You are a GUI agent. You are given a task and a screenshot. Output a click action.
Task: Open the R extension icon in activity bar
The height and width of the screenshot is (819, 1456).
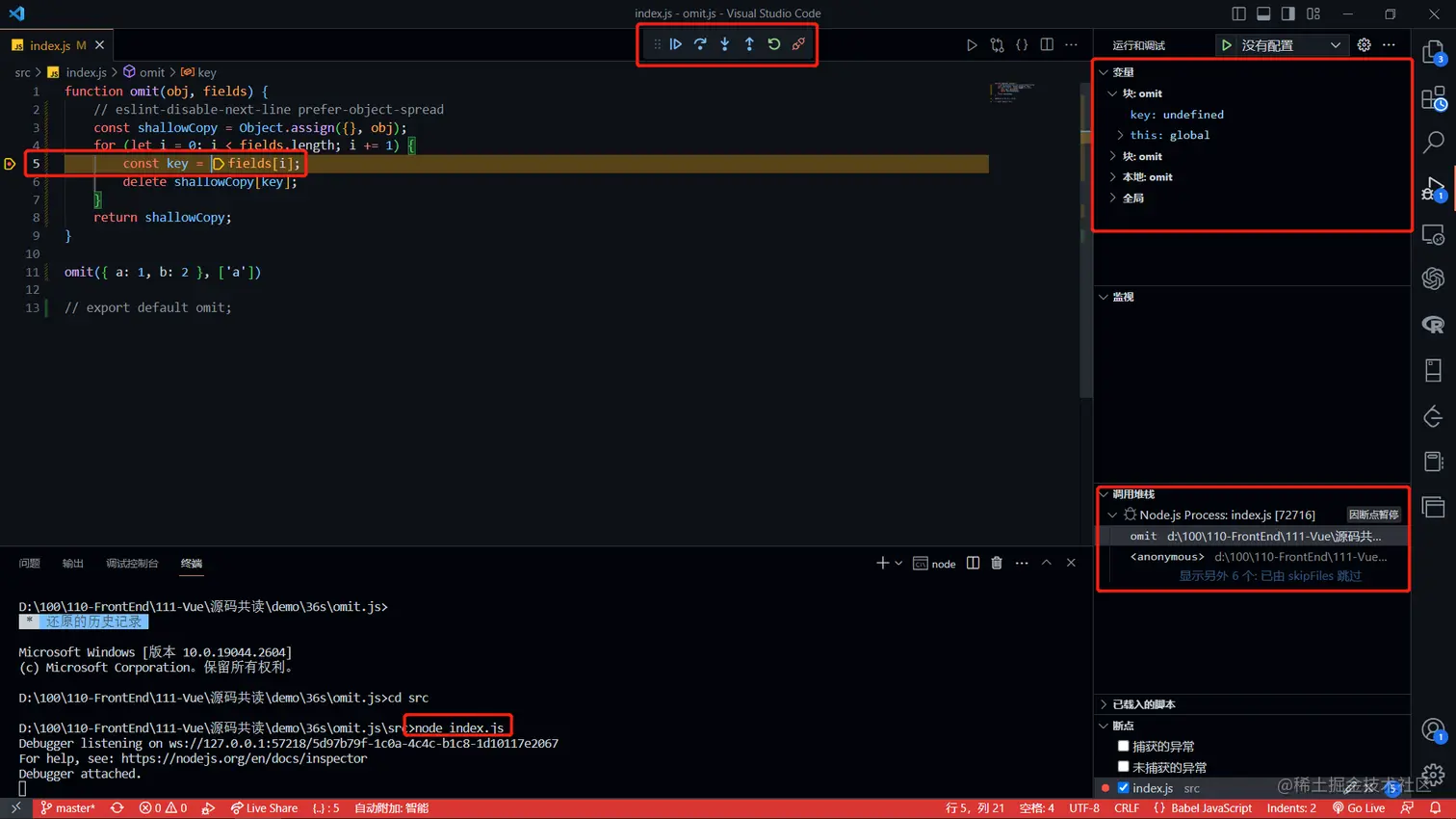1434,325
